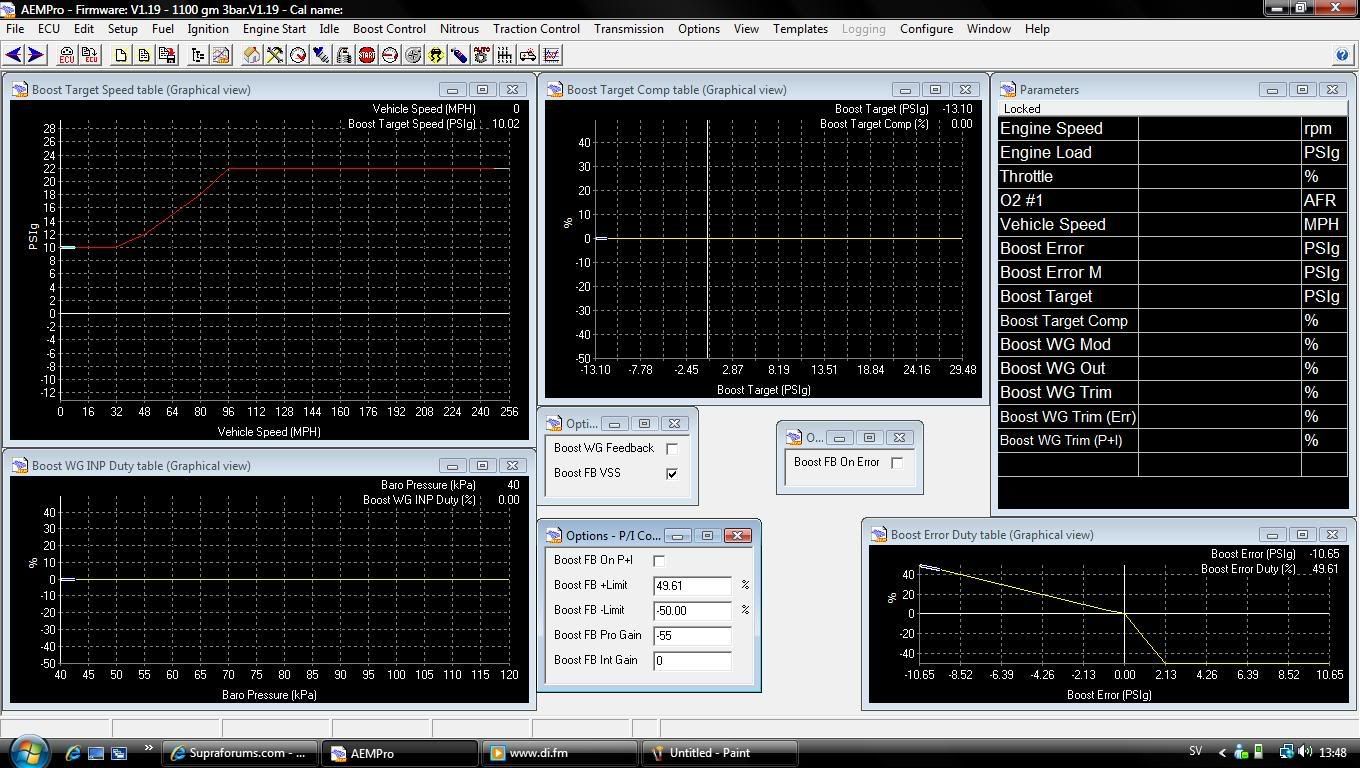Click the Boost FB Pro Gain field
Screen dimensions: 1360x768
tap(692, 636)
